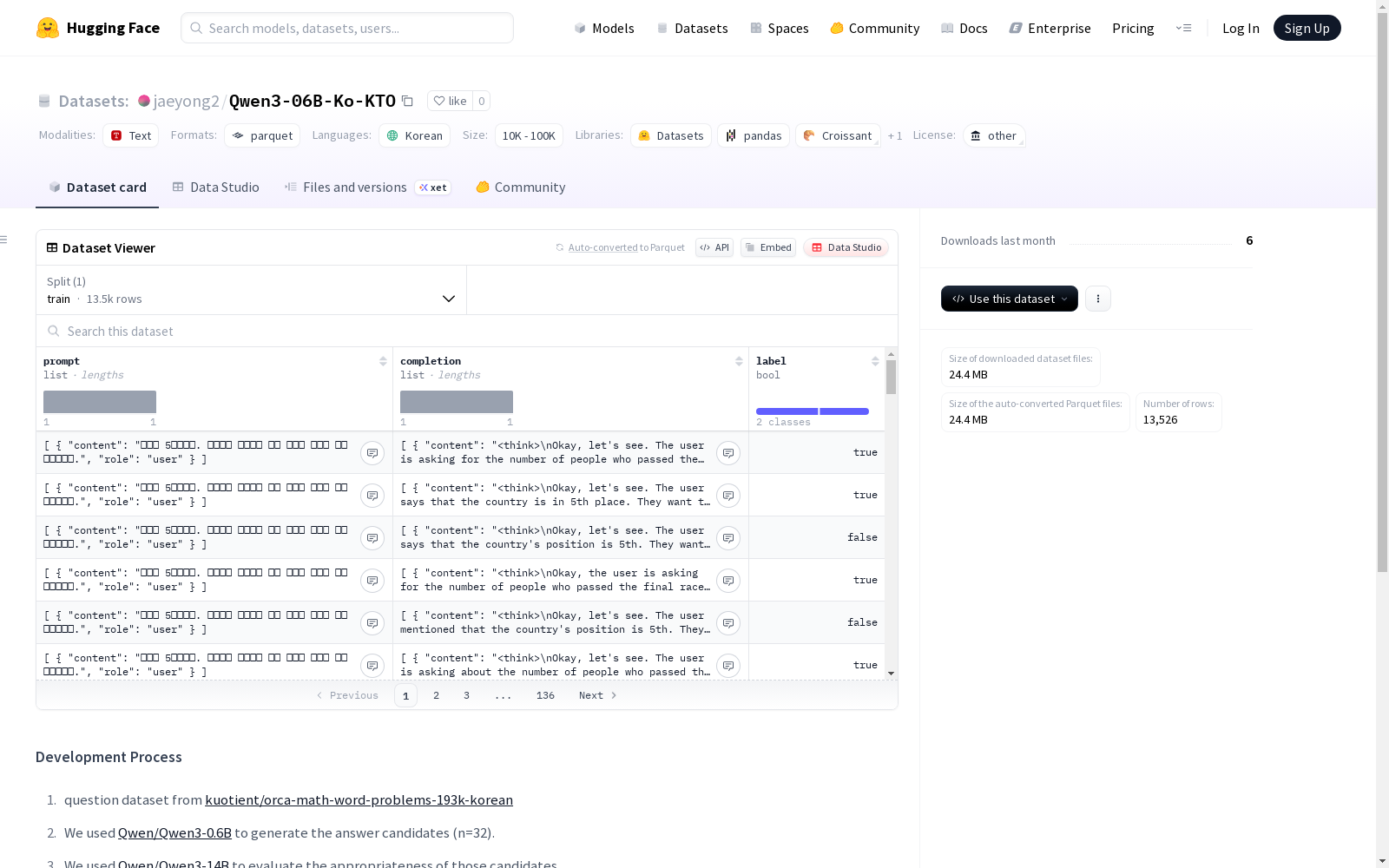Sort by the completion column sort icon

pos(739,361)
